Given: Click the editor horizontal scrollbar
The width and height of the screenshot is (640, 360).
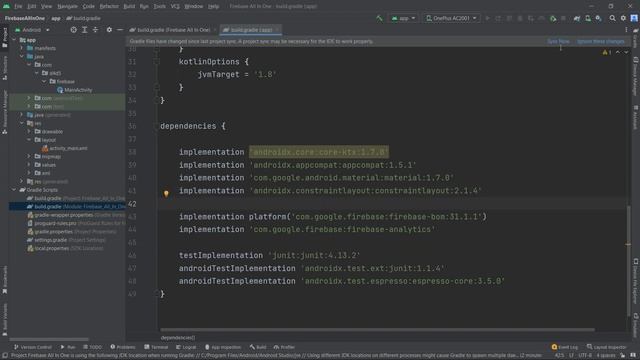Looking at the screenshot, I should point(378,329).
